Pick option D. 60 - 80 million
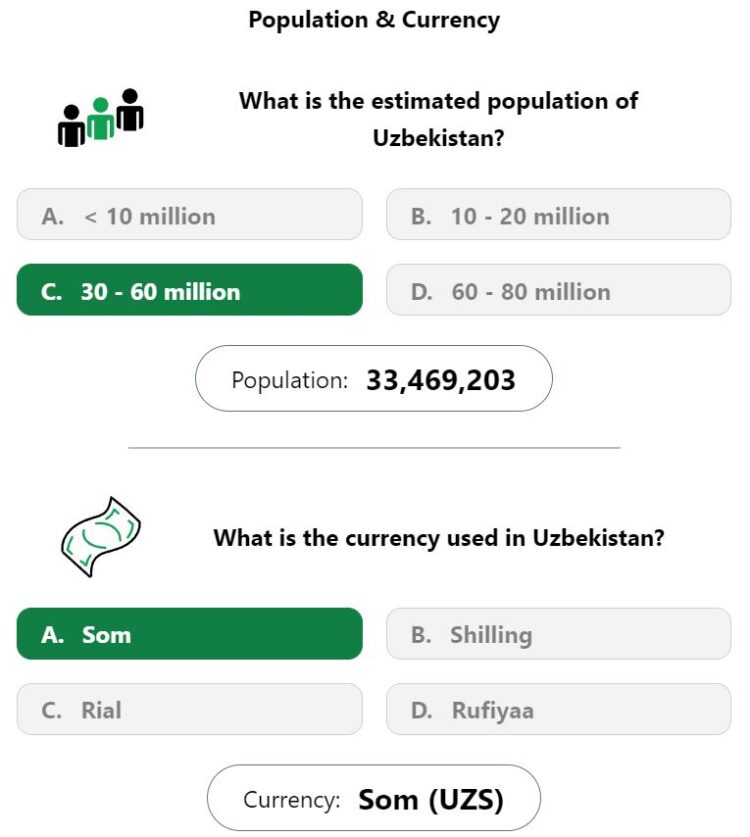Screen dimensions: 750x837 coord(558,290)
